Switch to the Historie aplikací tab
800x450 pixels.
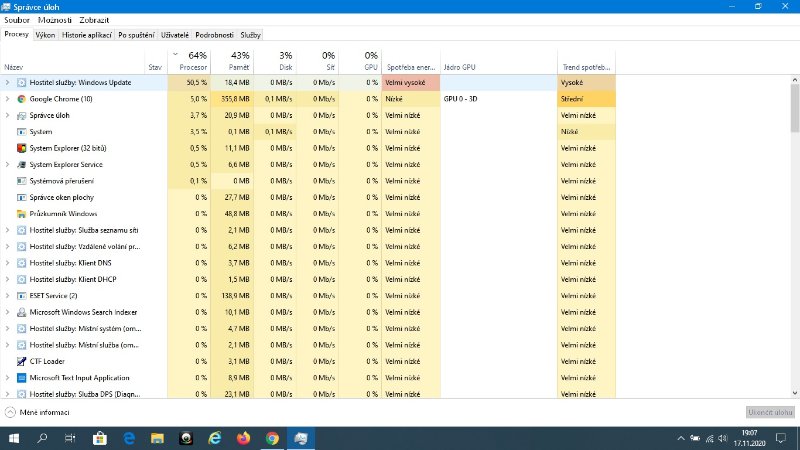(x=87, y=35)
